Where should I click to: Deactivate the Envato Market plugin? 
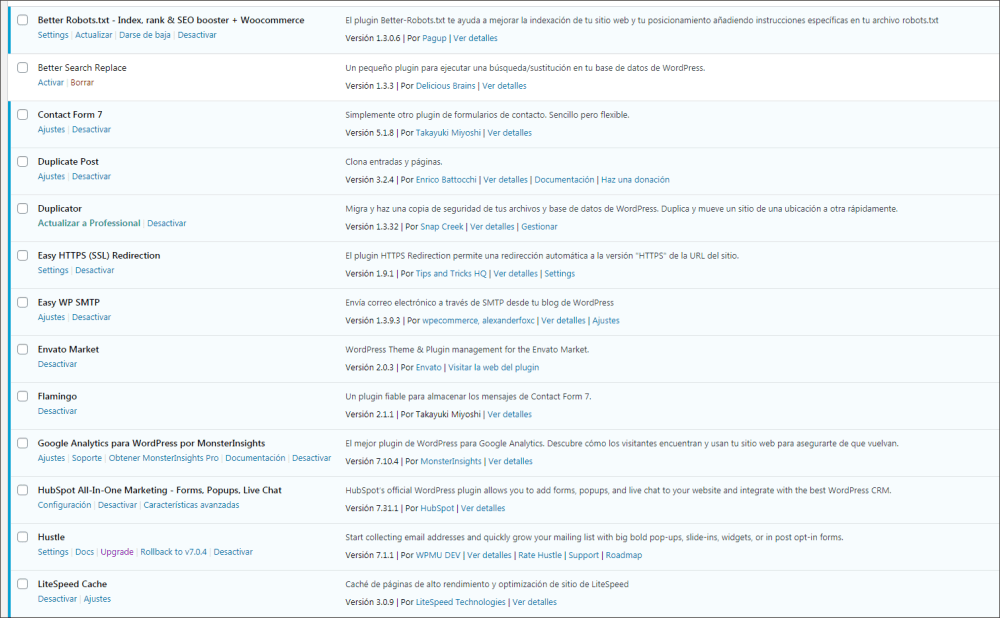[57, 364]
